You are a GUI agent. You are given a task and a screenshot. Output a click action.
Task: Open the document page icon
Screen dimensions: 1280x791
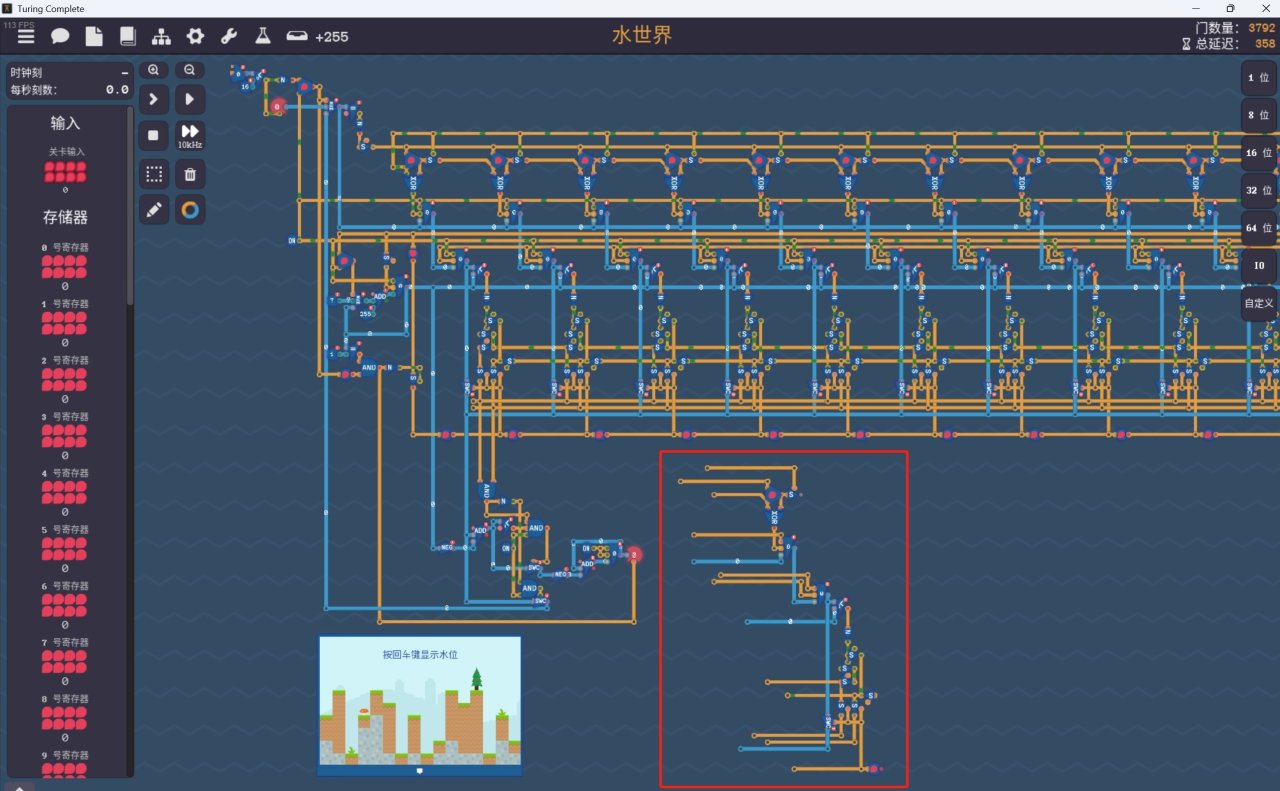click(94, 36)
